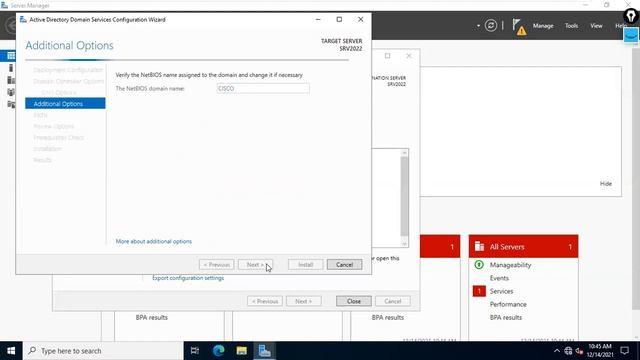Screen dimensions: 640x360
Task: Open the Help menu in Server Manager
Action: 620,26
